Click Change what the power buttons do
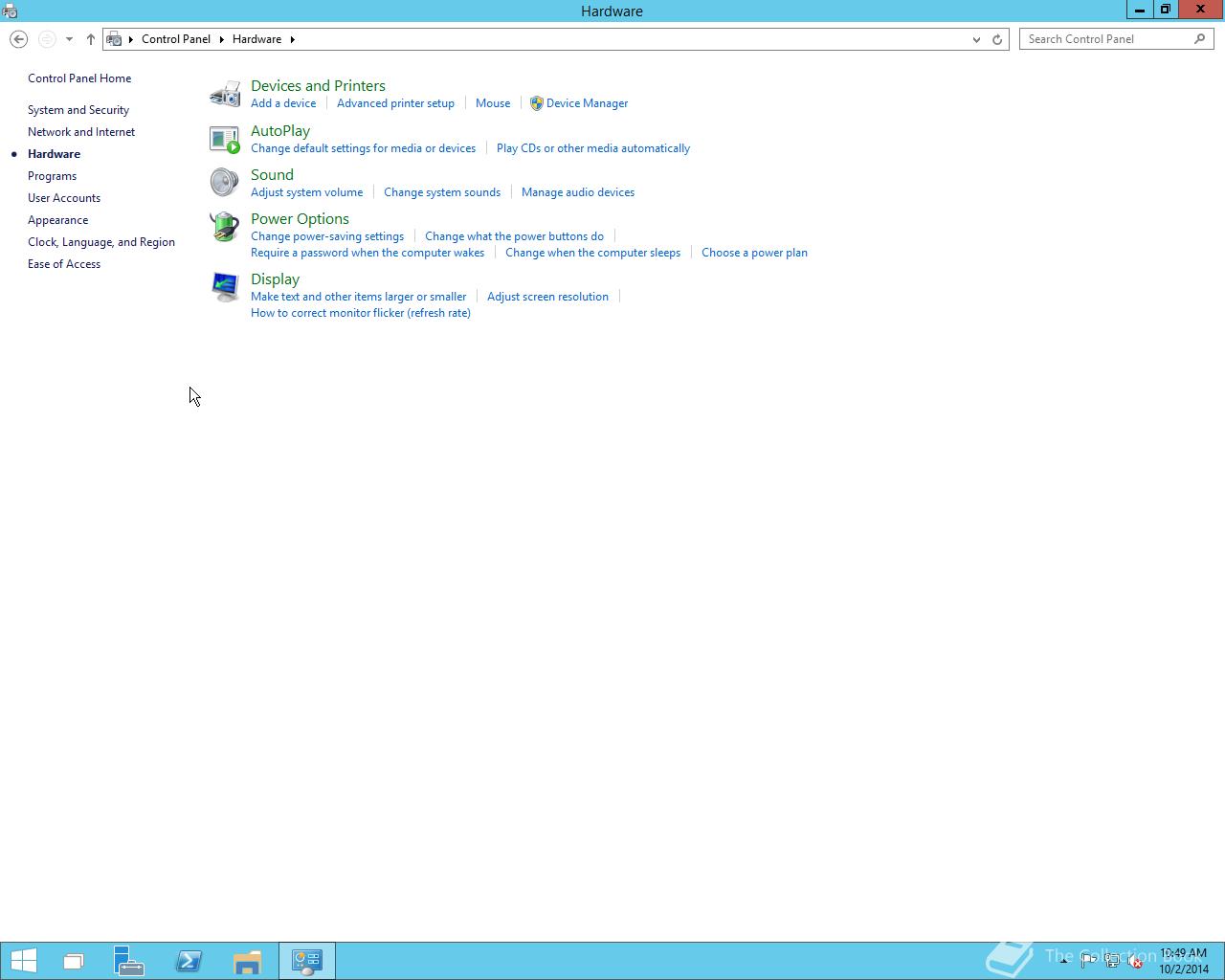Image resolution: width=1225 pixels, height=980 pixels. click(x=514, y=236)
